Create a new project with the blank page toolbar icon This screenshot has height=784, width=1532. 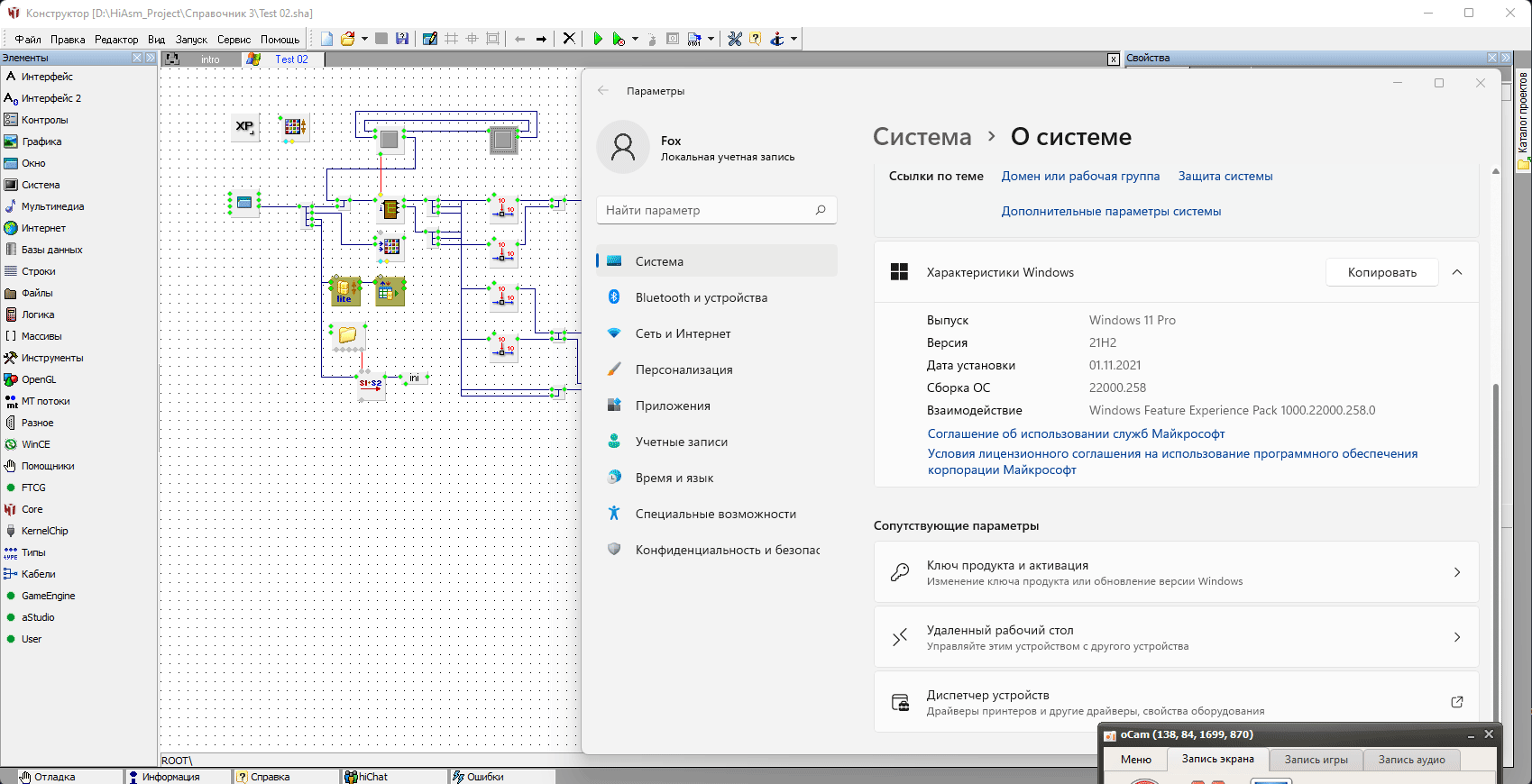pyautogui.click(x=326, y=39)
